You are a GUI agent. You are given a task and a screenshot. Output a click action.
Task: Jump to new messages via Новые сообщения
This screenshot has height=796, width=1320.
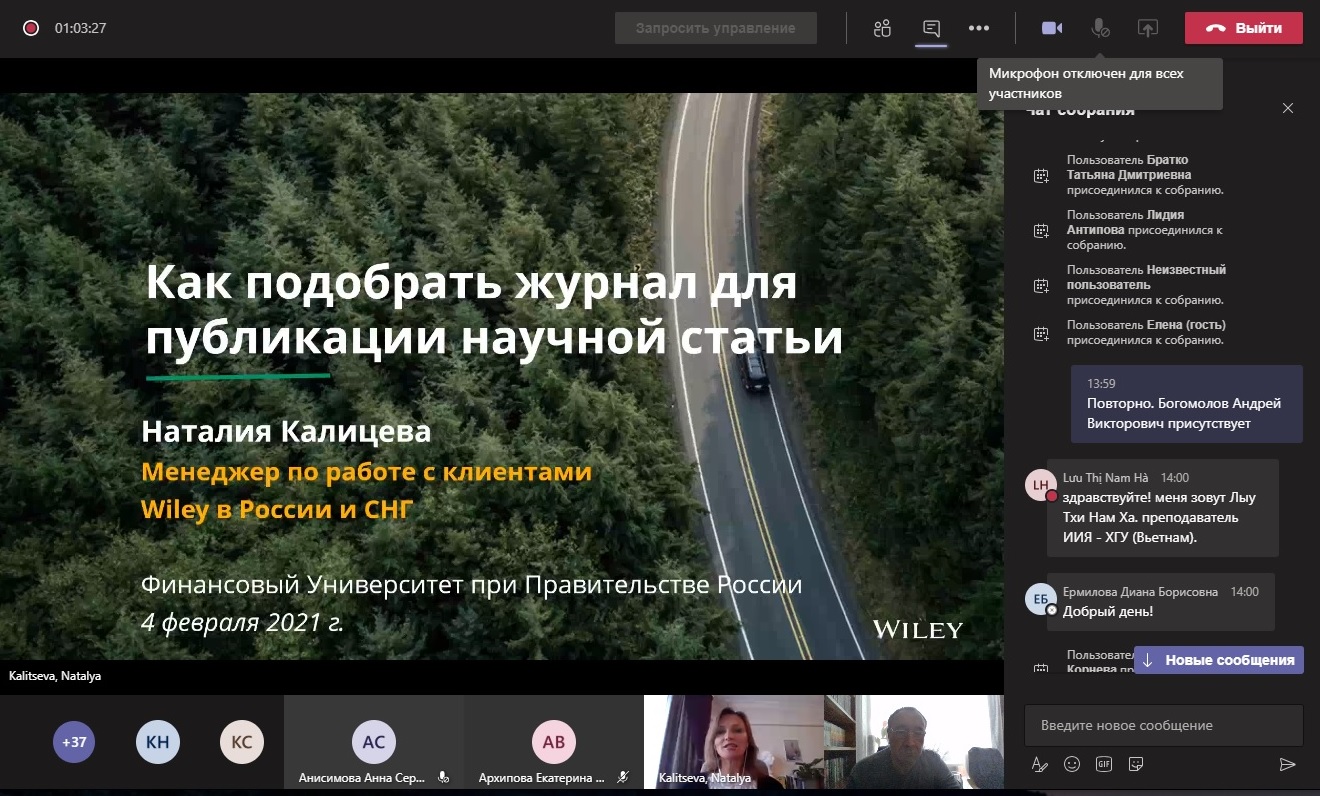[1219, 660]
